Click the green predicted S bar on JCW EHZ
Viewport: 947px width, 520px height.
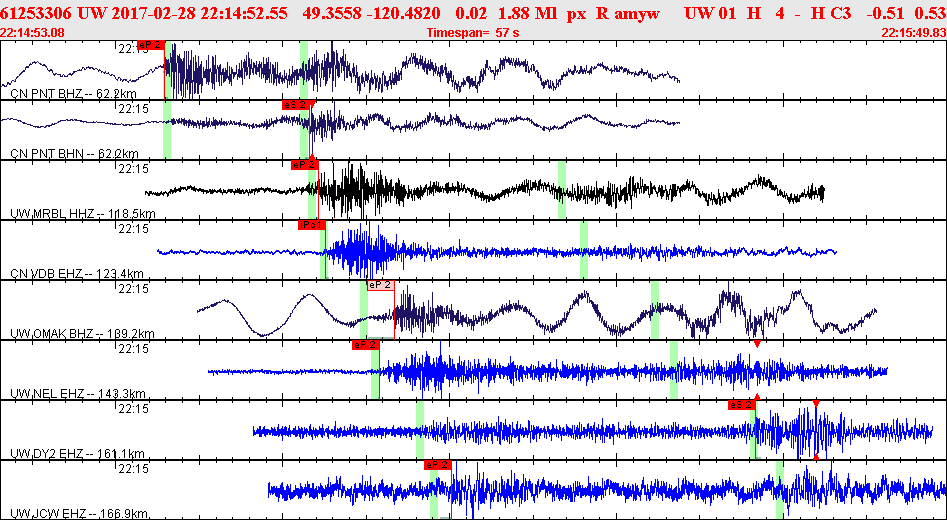point(780,490)
